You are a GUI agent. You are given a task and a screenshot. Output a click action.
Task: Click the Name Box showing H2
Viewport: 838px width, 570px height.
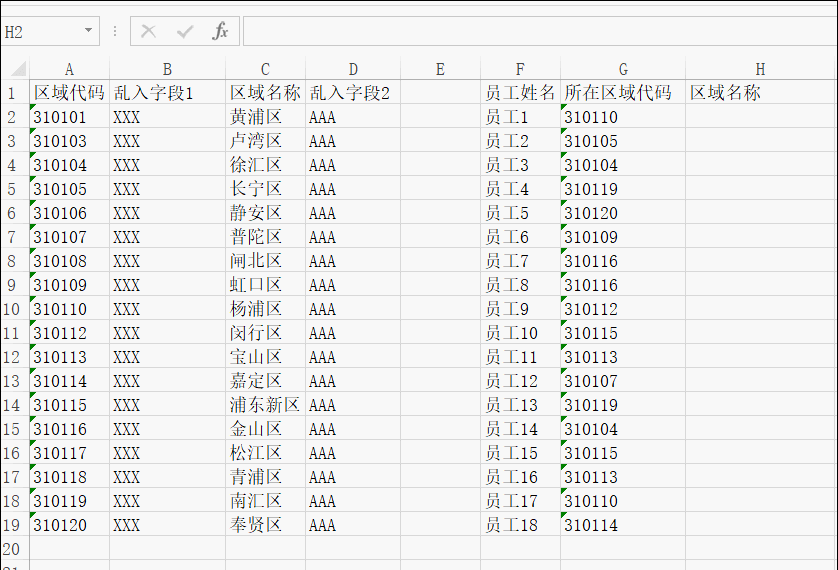point(50,32)
